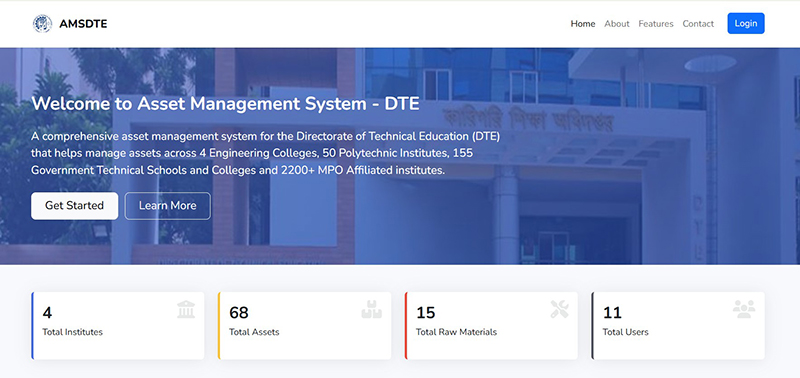Viewport: 800px width, 378px height.
Task: Click the AMSDTE brand name
Action: pos(83,24)
